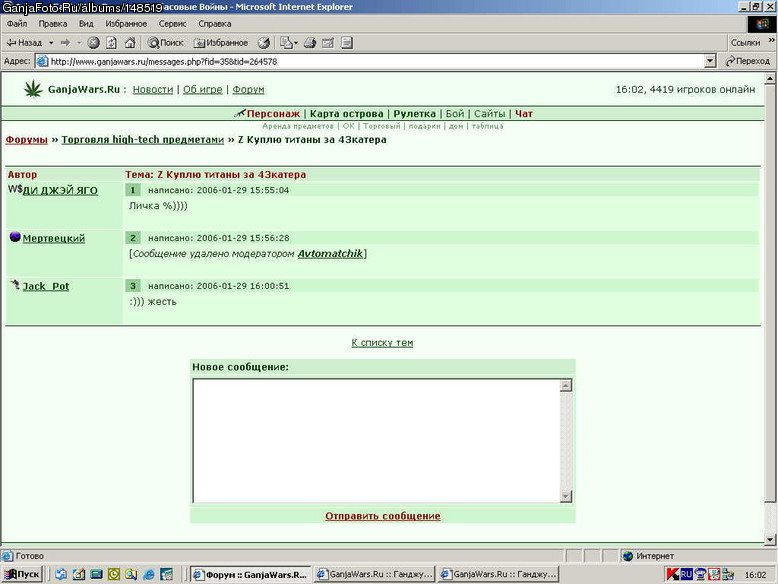
Task: Go to Форумы breadcrumb link
Action: (26, 139)
